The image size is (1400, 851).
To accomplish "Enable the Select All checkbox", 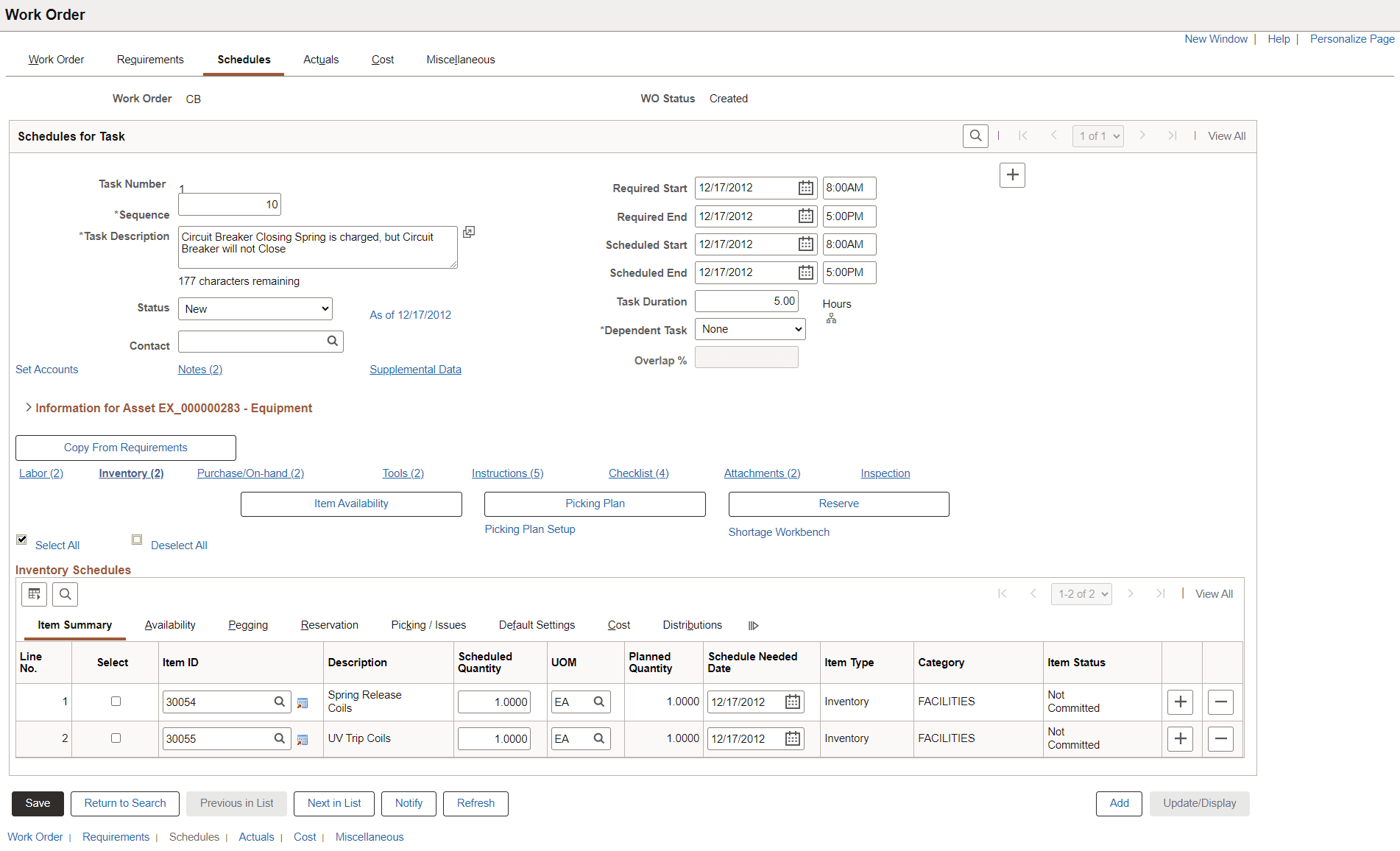I will 22,540.
